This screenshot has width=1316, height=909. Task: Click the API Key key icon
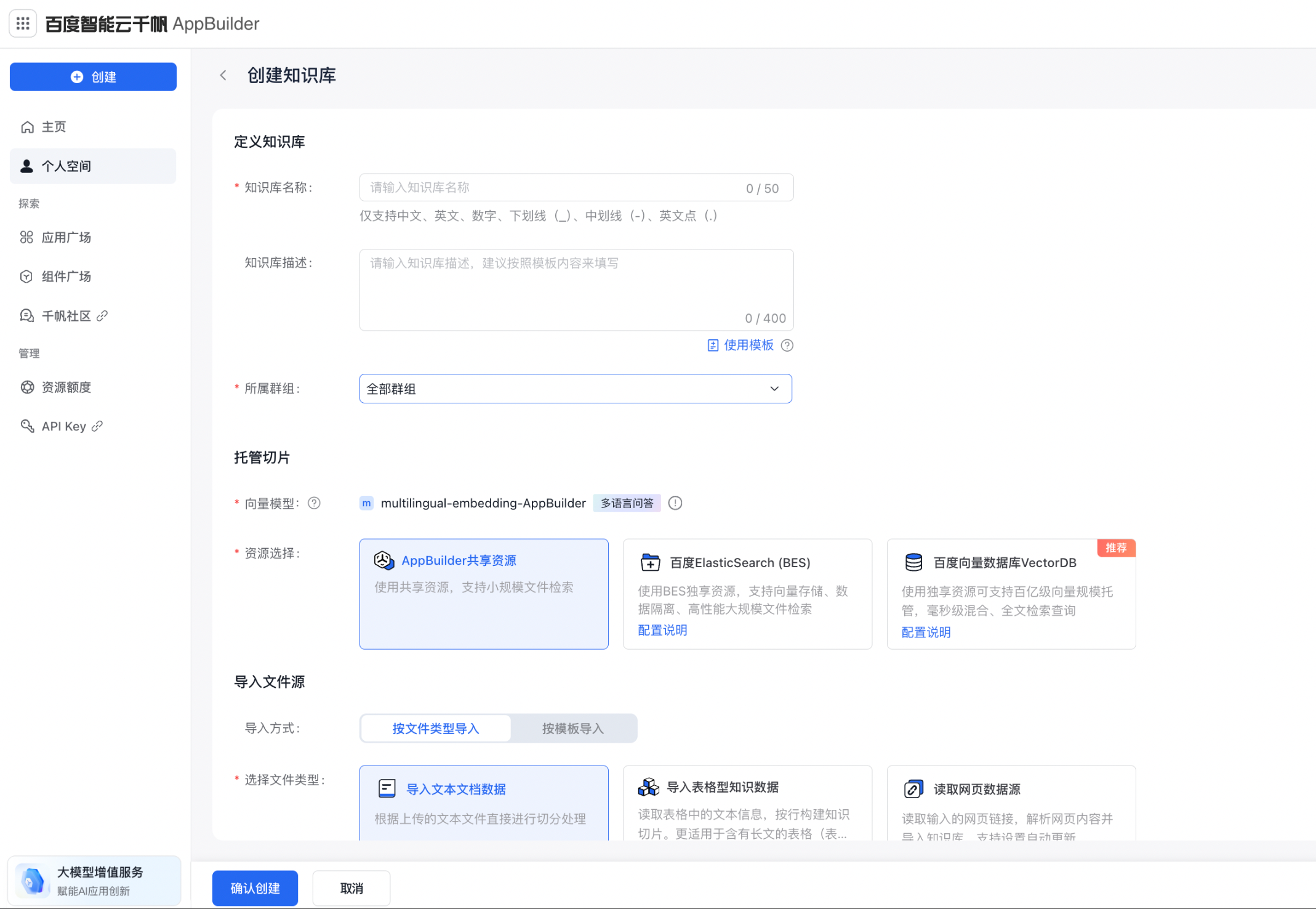pos(27,426)
